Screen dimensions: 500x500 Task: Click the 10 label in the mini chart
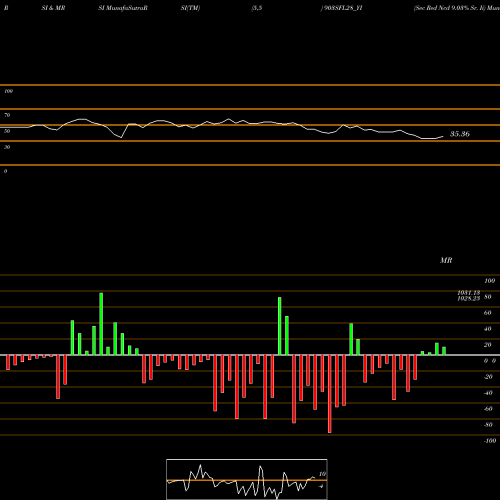click(x=322, y=474)
